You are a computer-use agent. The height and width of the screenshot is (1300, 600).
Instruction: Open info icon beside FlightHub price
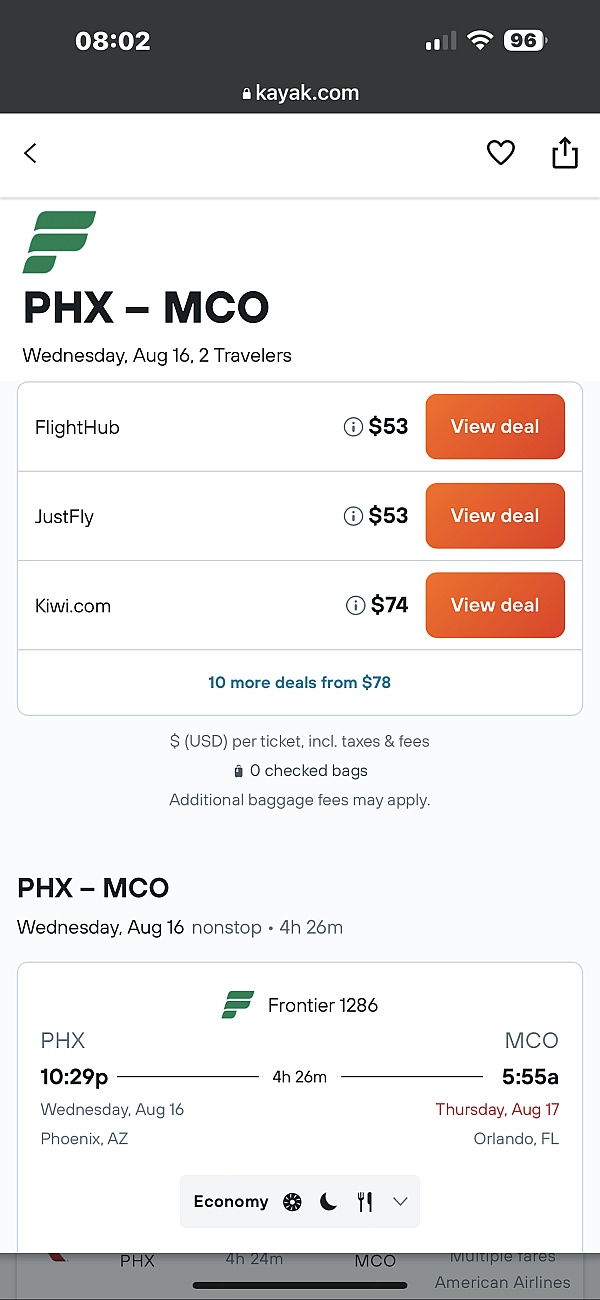[x=353, y=427]
